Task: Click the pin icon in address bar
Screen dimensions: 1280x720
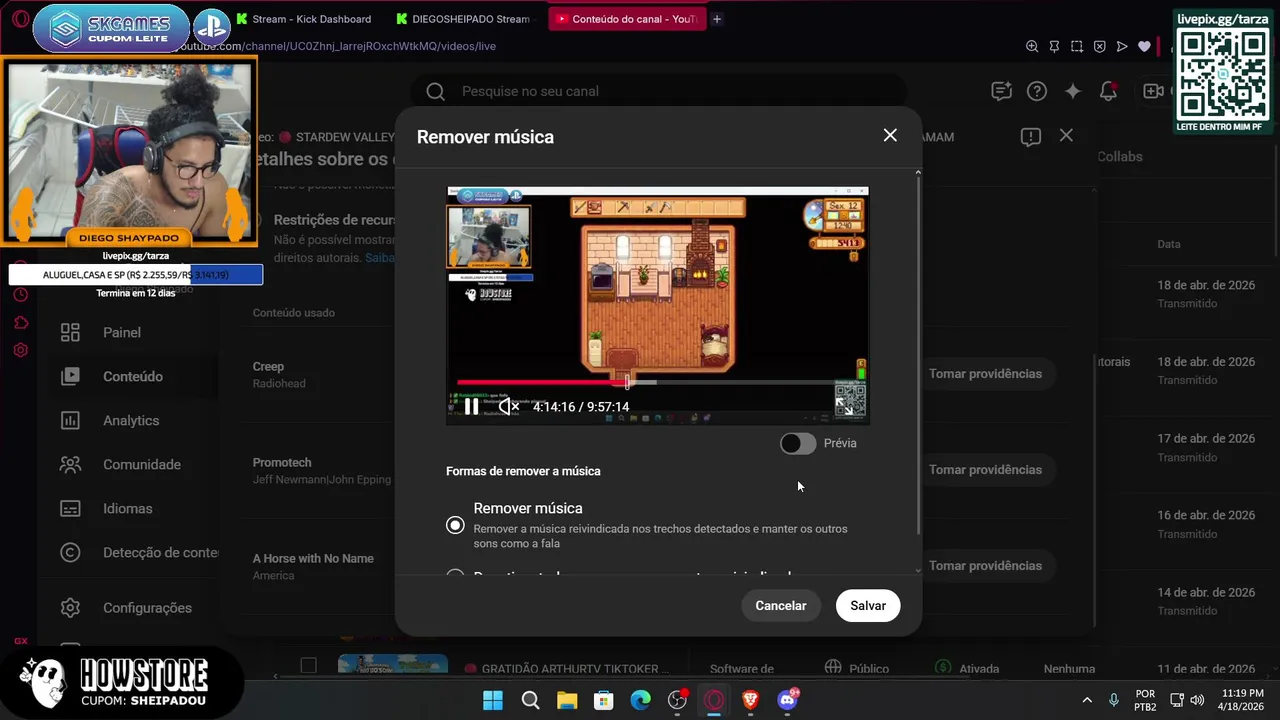Action: click(x=1054, y=46)
